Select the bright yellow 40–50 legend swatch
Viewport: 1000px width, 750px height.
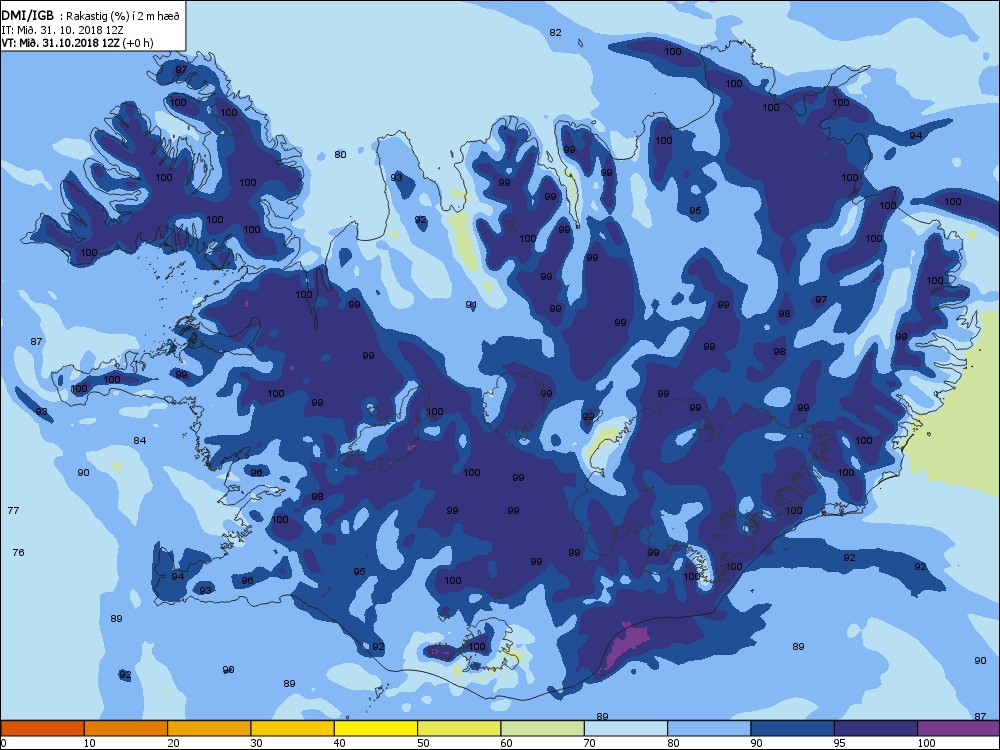[376, 728]
